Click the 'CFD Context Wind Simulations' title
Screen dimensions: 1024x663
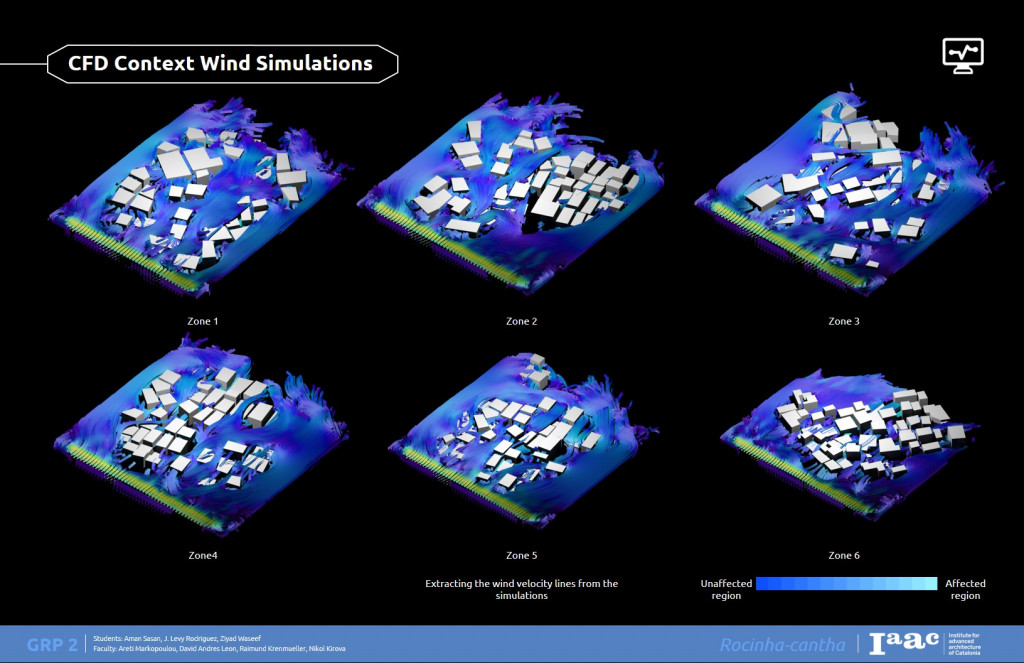[220, 64]
